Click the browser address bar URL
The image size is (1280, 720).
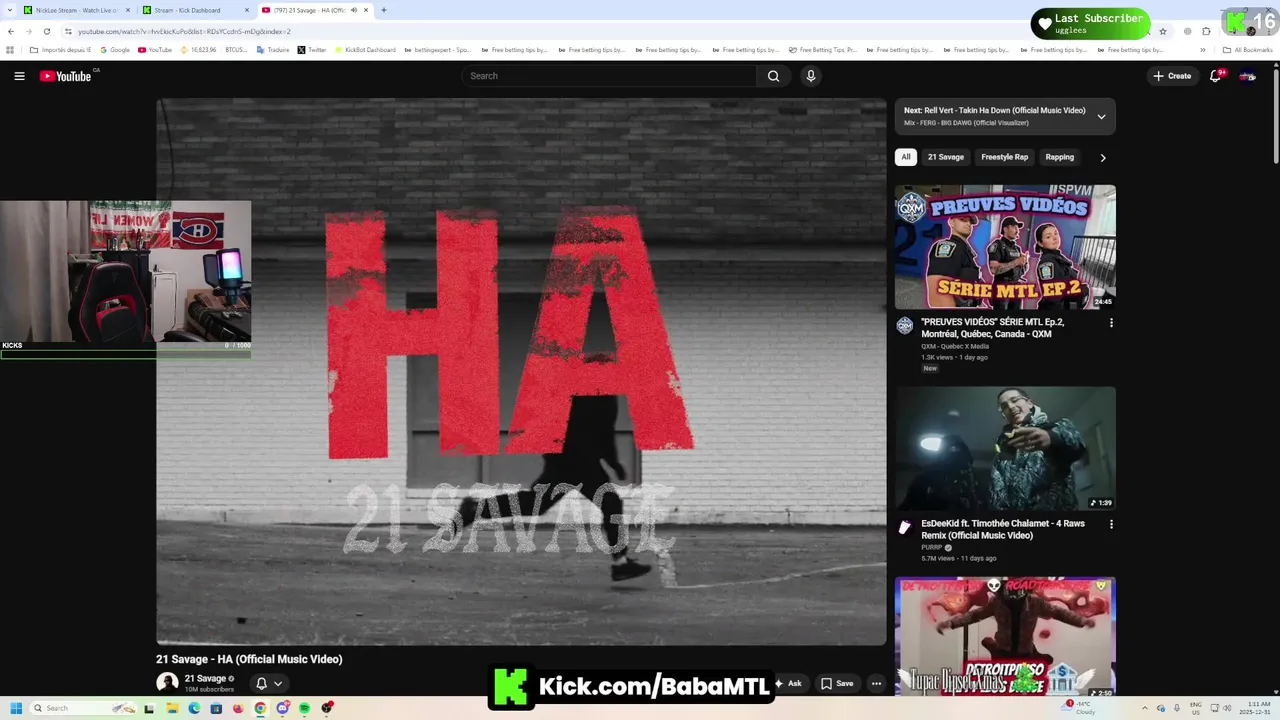click(x=185, y=31)
